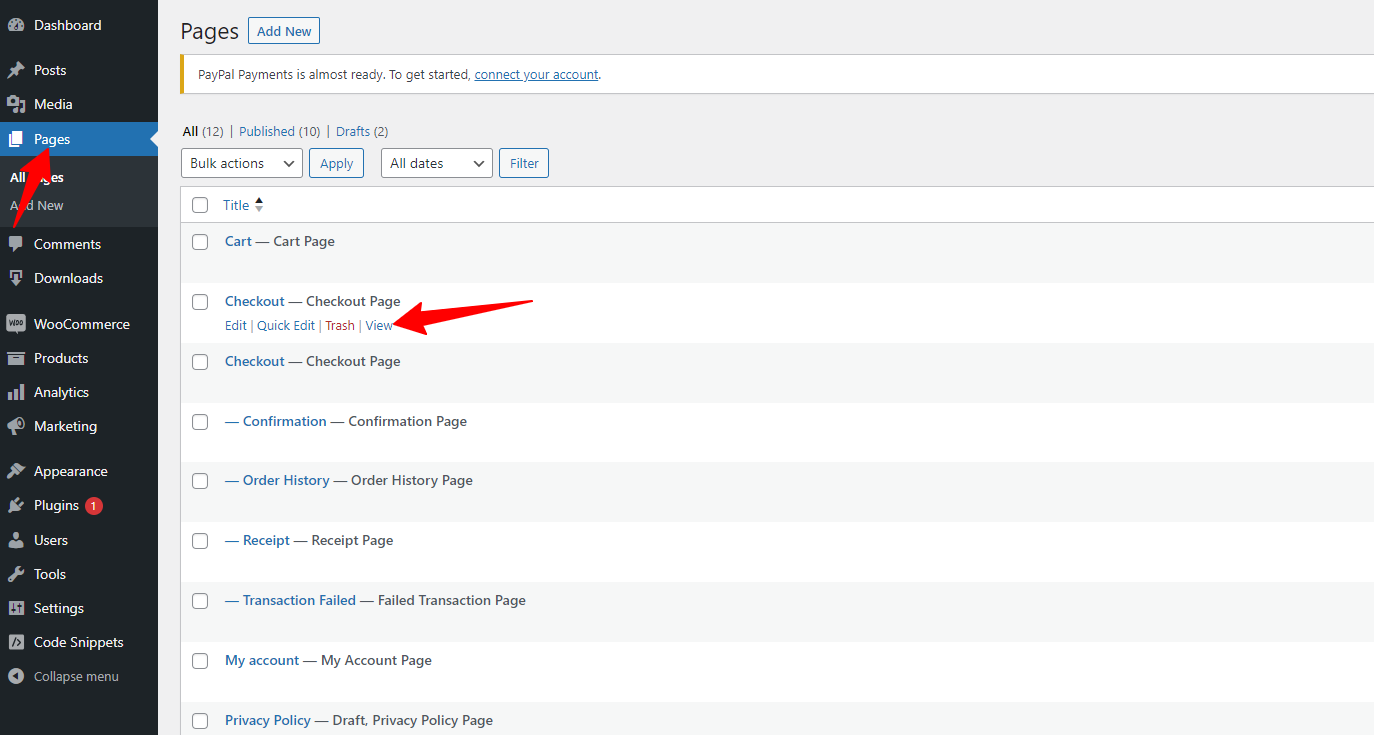Click the Plugins plug icon
The width and height of the screenshot is (1374, 735).
tap(16, 506)
